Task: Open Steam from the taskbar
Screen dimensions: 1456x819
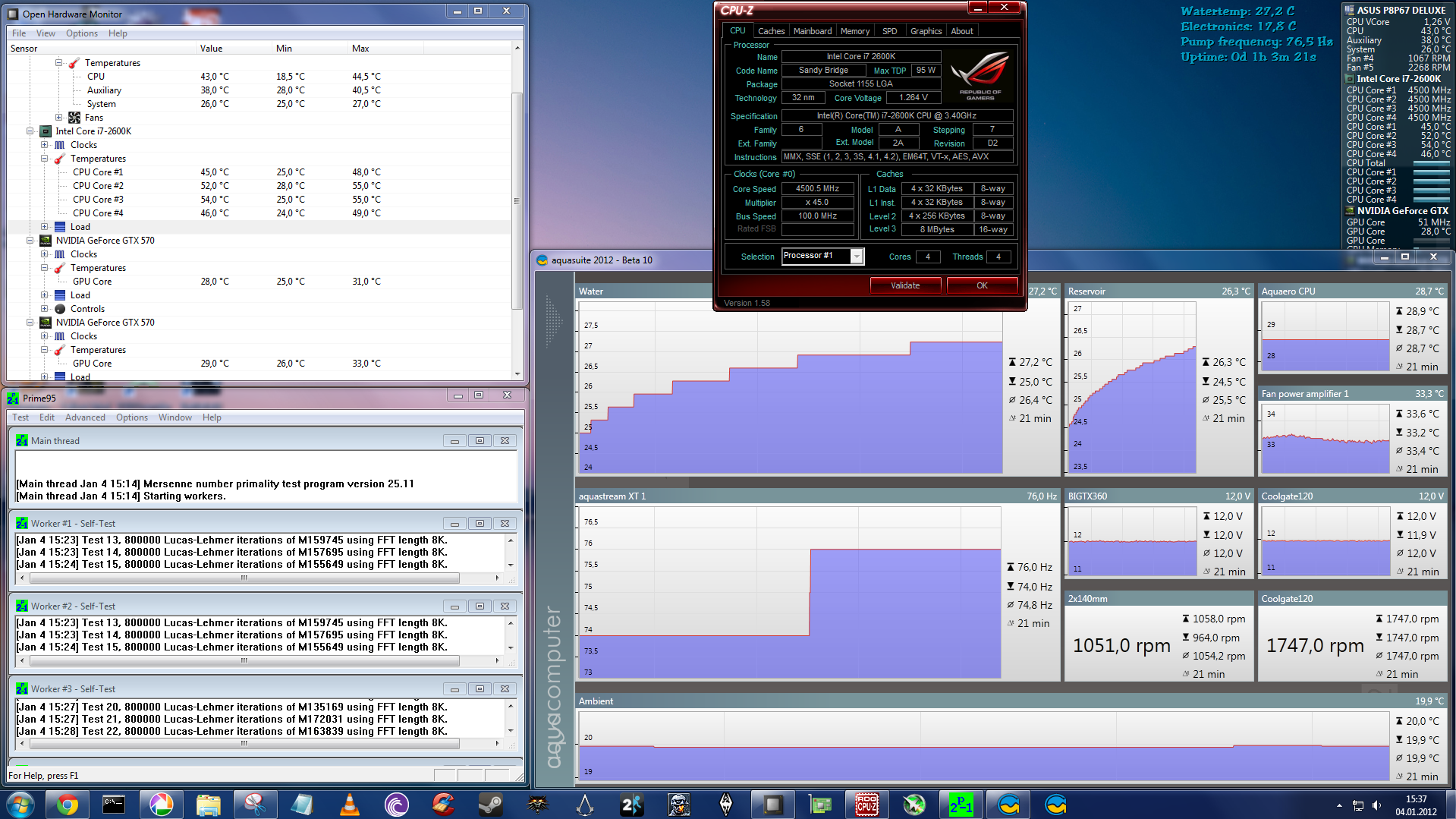Action: (x=490, y=805)
